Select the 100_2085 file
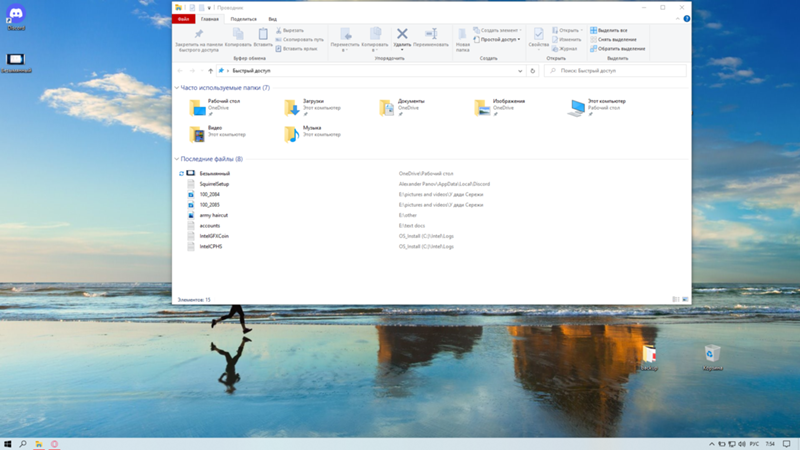The width and height of the screenshot is (800, 450). (x=210, y=205)
